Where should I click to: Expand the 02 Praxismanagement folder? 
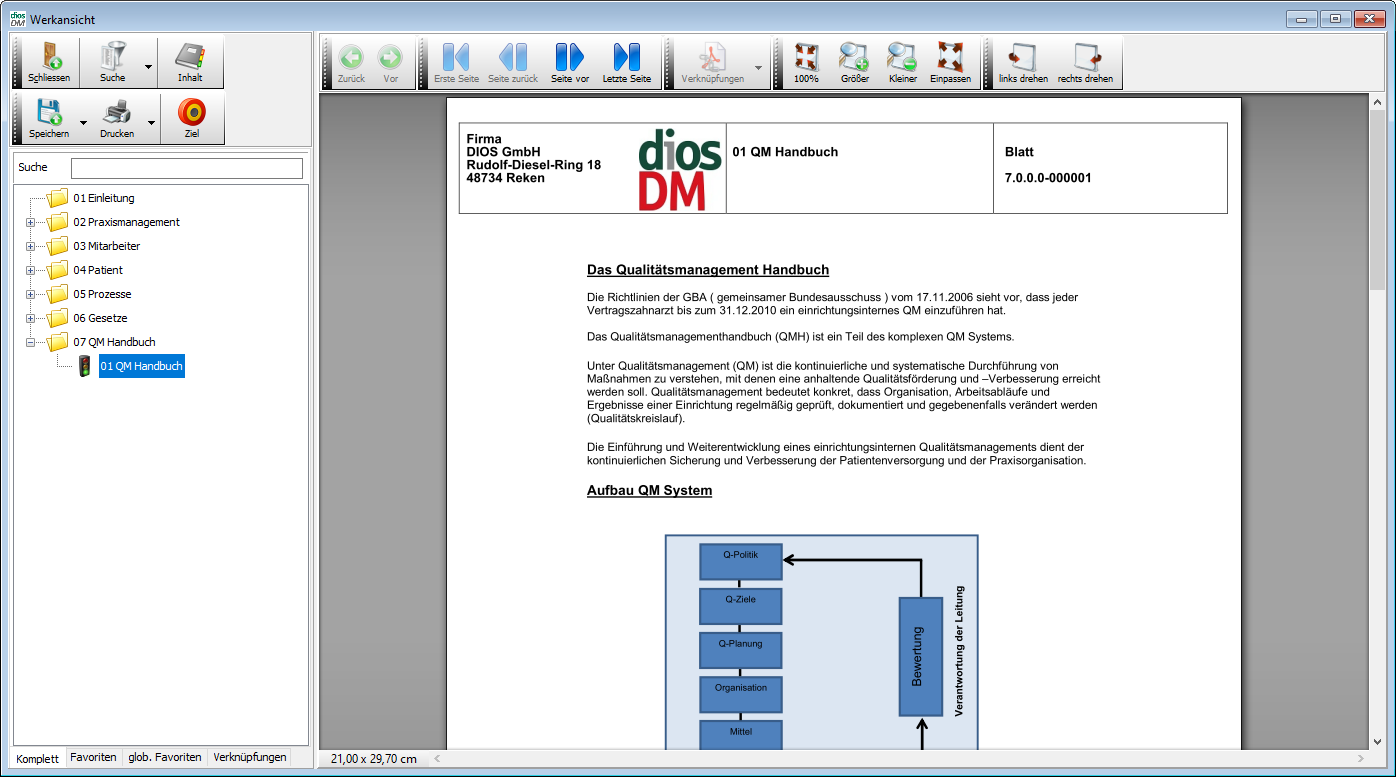point(30,222)
